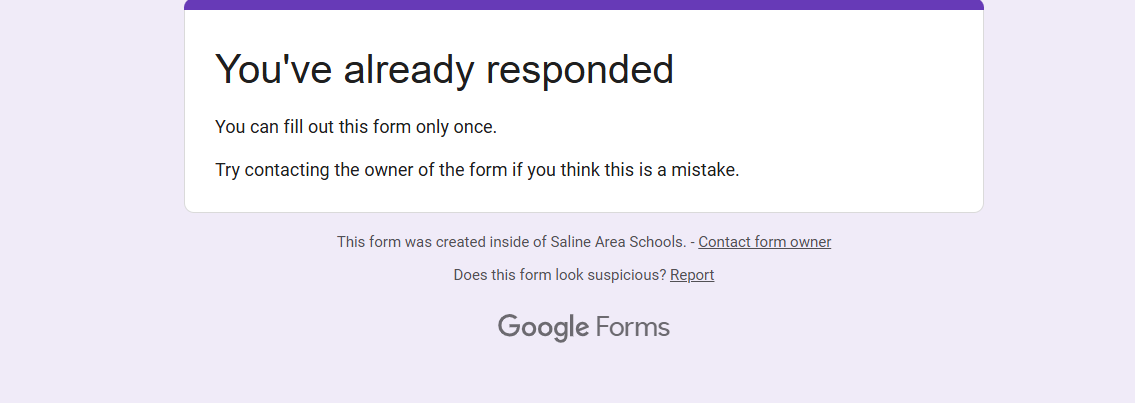The image size is (1135, 403).
Task: Click the "Forms" word in the footer logo
Action: (632, 327)
